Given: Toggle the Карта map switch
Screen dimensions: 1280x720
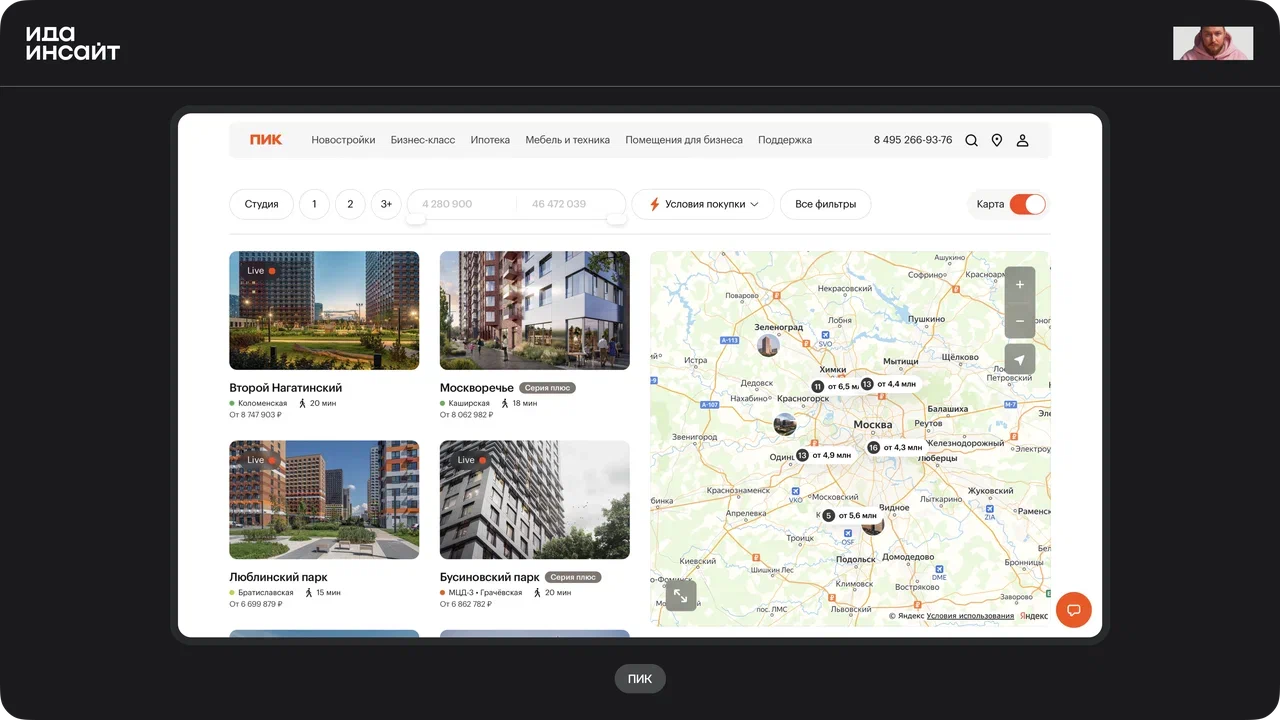Looking at the screenshot, I should click(x=1028, y=204).
